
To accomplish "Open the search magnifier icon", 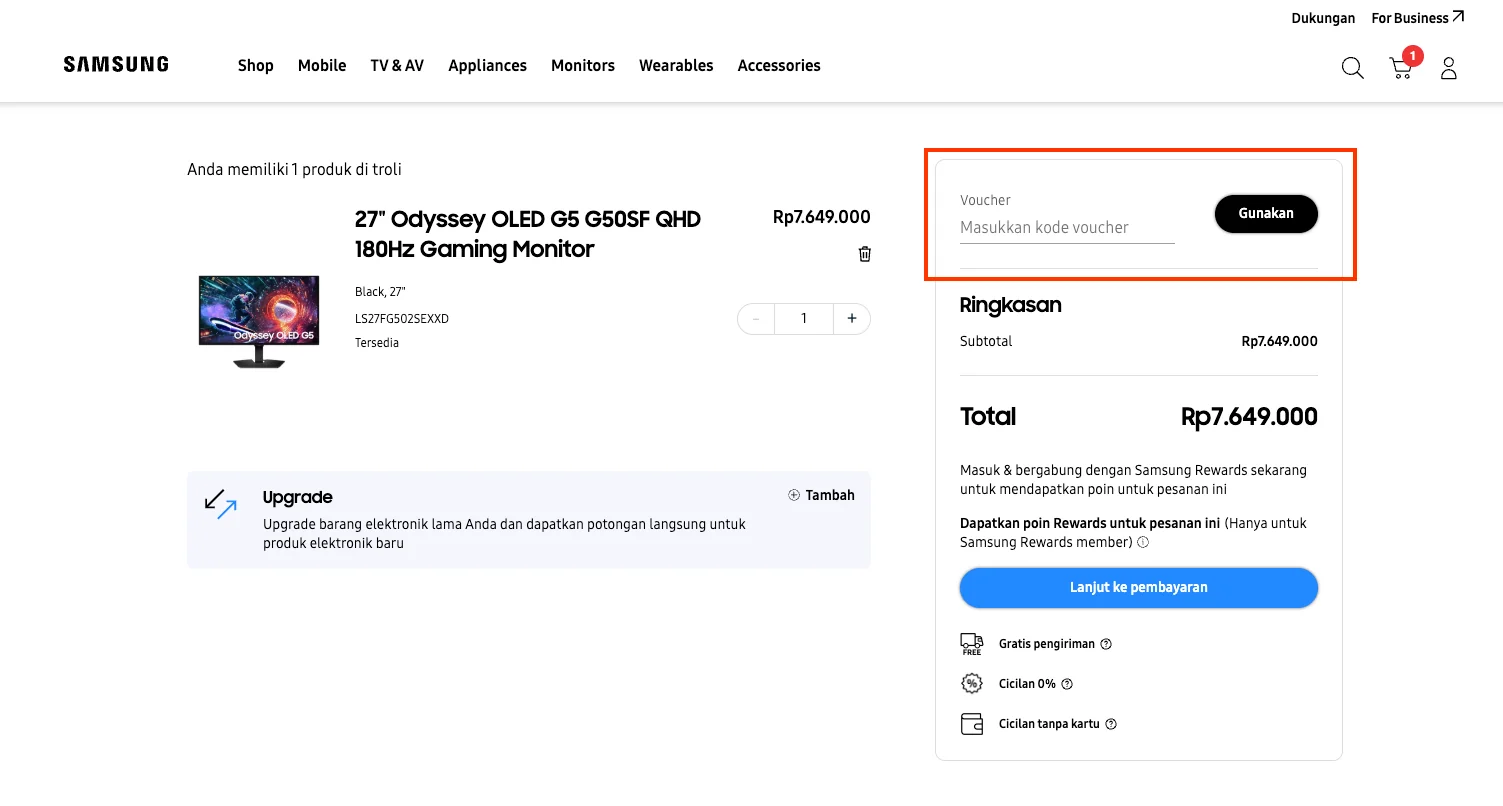I will (1352, 68).
